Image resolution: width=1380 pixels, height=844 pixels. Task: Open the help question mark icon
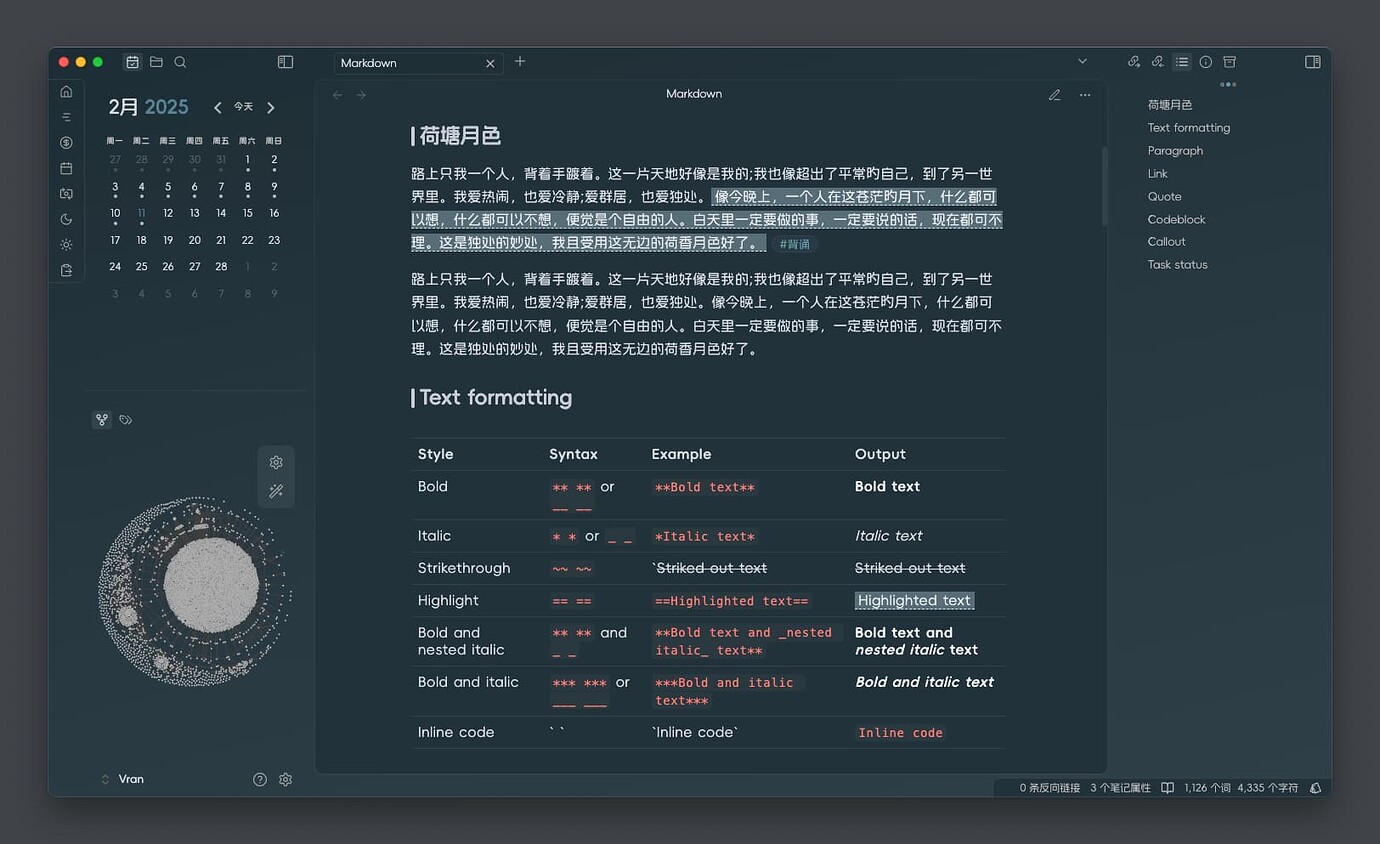point(260,779)
